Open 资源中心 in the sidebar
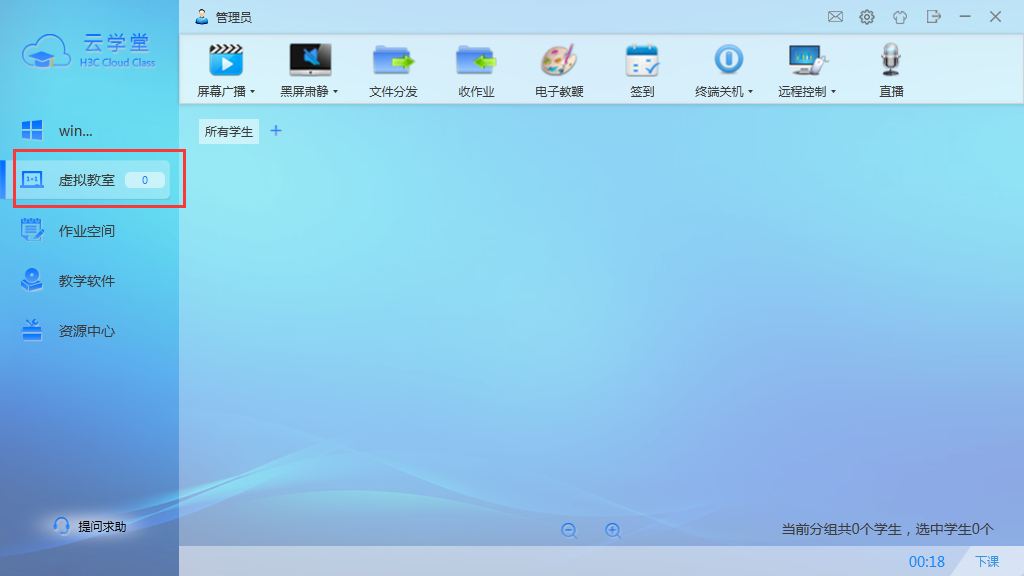Screen dimensions: 1024x576 click(x=89, y=331)
